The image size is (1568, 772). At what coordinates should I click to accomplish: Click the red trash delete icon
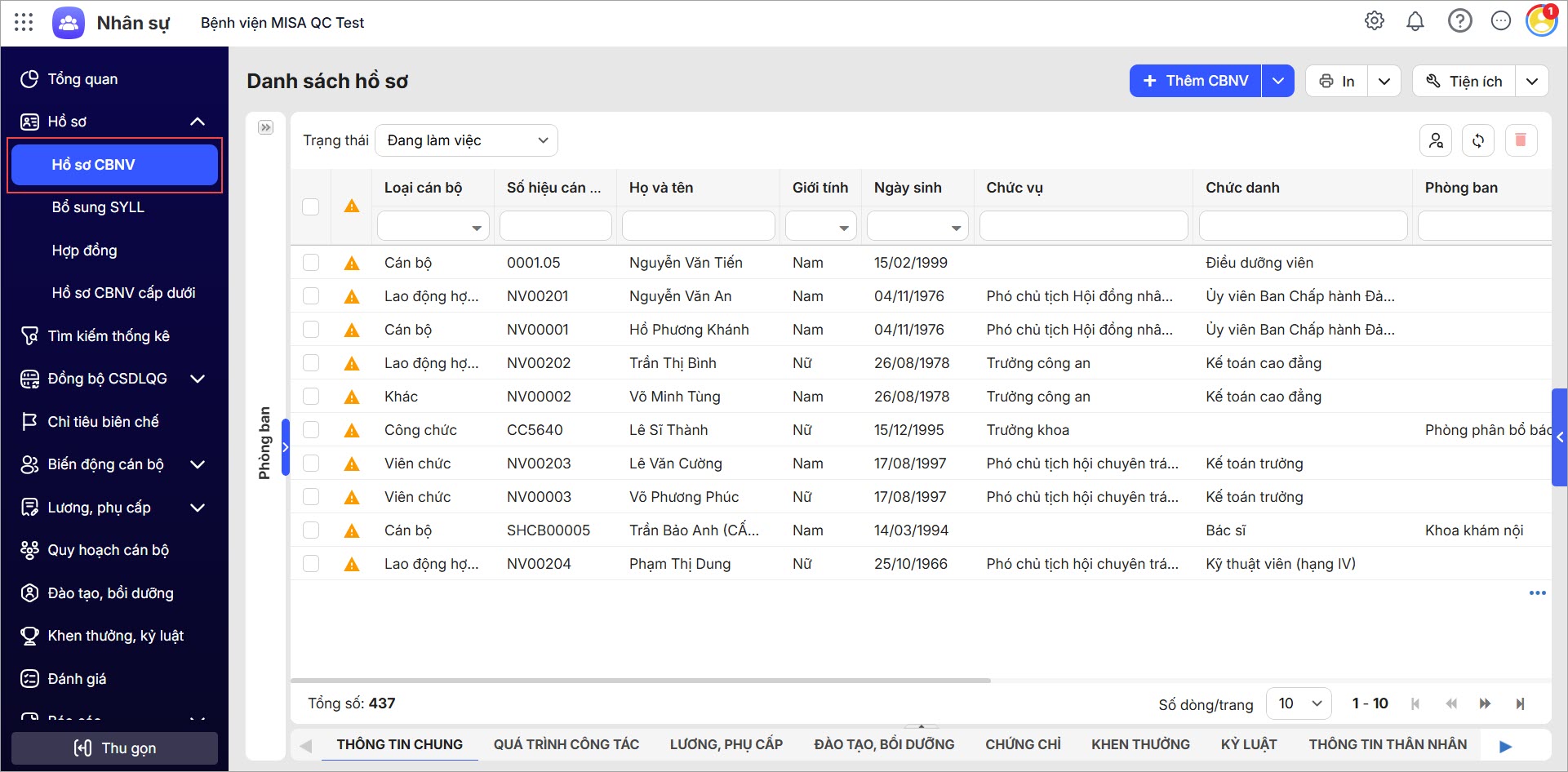click(x=1521, y=140)
